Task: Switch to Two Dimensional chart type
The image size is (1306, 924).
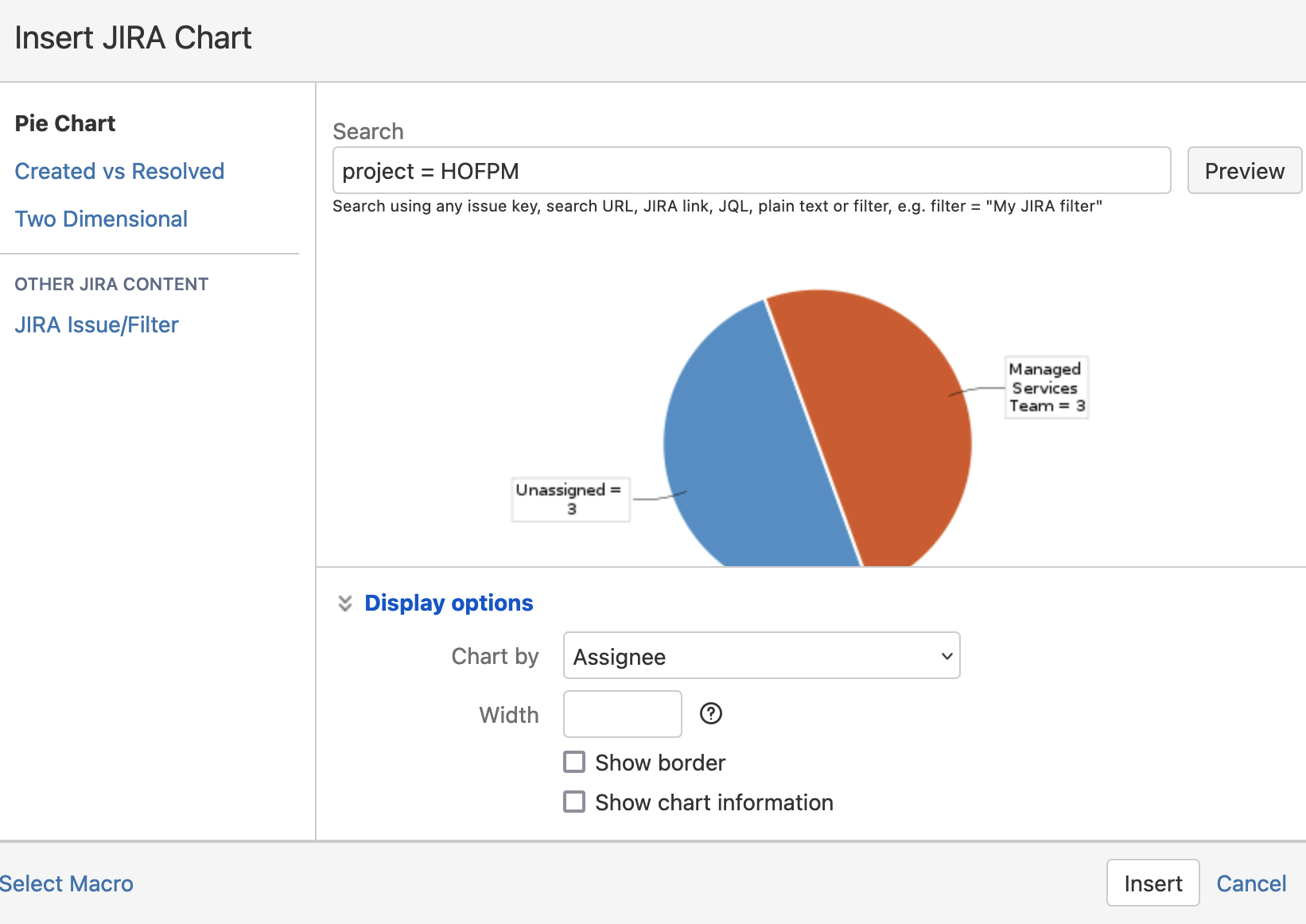Action: tap(101, 219)
